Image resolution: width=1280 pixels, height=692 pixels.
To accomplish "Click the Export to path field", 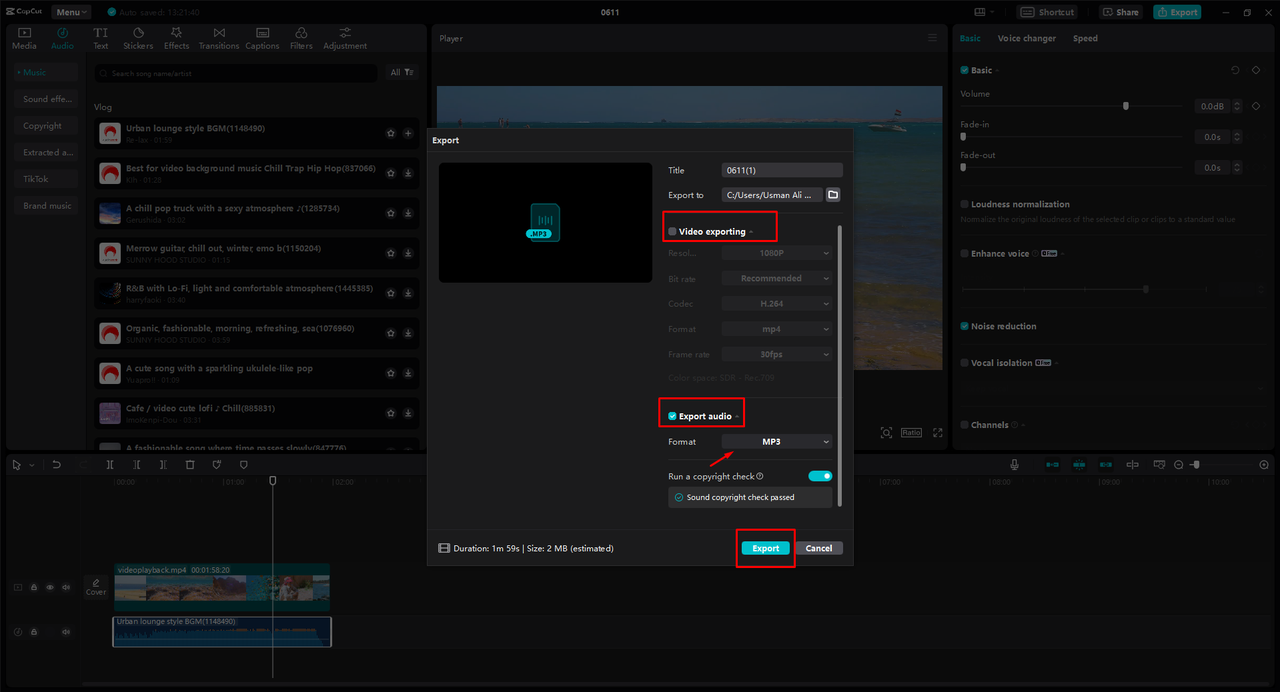I will 772,195.
